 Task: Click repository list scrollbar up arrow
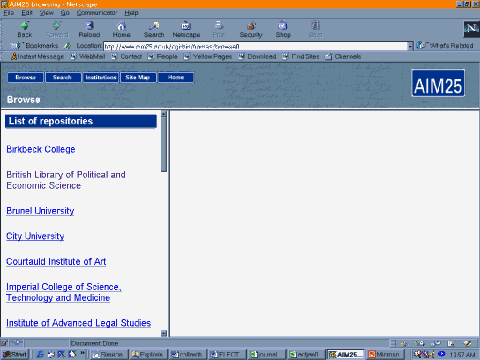(164, 114)
